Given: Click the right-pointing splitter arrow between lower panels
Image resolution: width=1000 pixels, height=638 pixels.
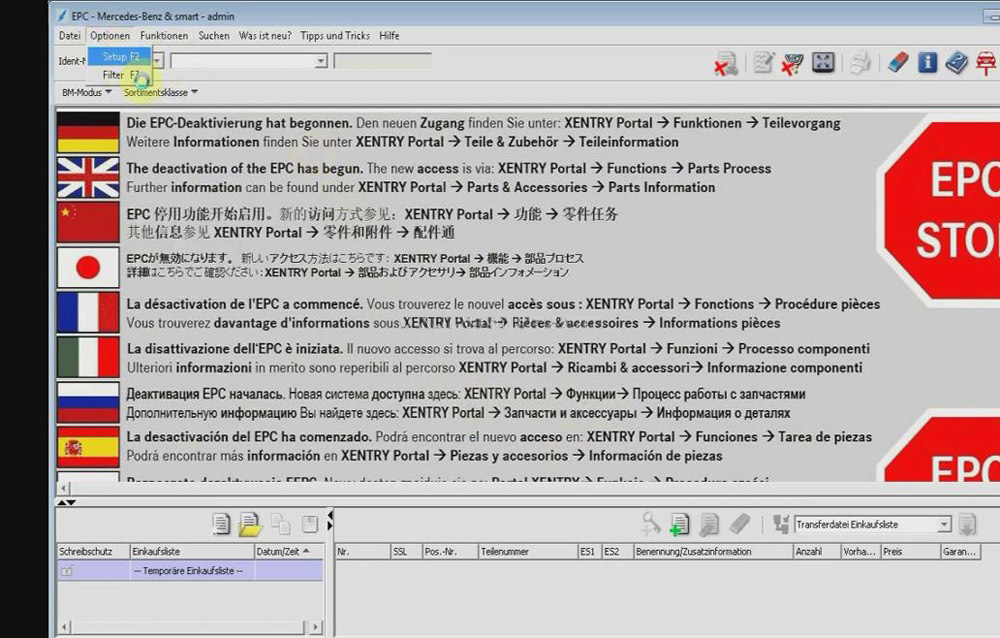Looking at the screenshot, I should pyautogui.click(x=330, y=526).
